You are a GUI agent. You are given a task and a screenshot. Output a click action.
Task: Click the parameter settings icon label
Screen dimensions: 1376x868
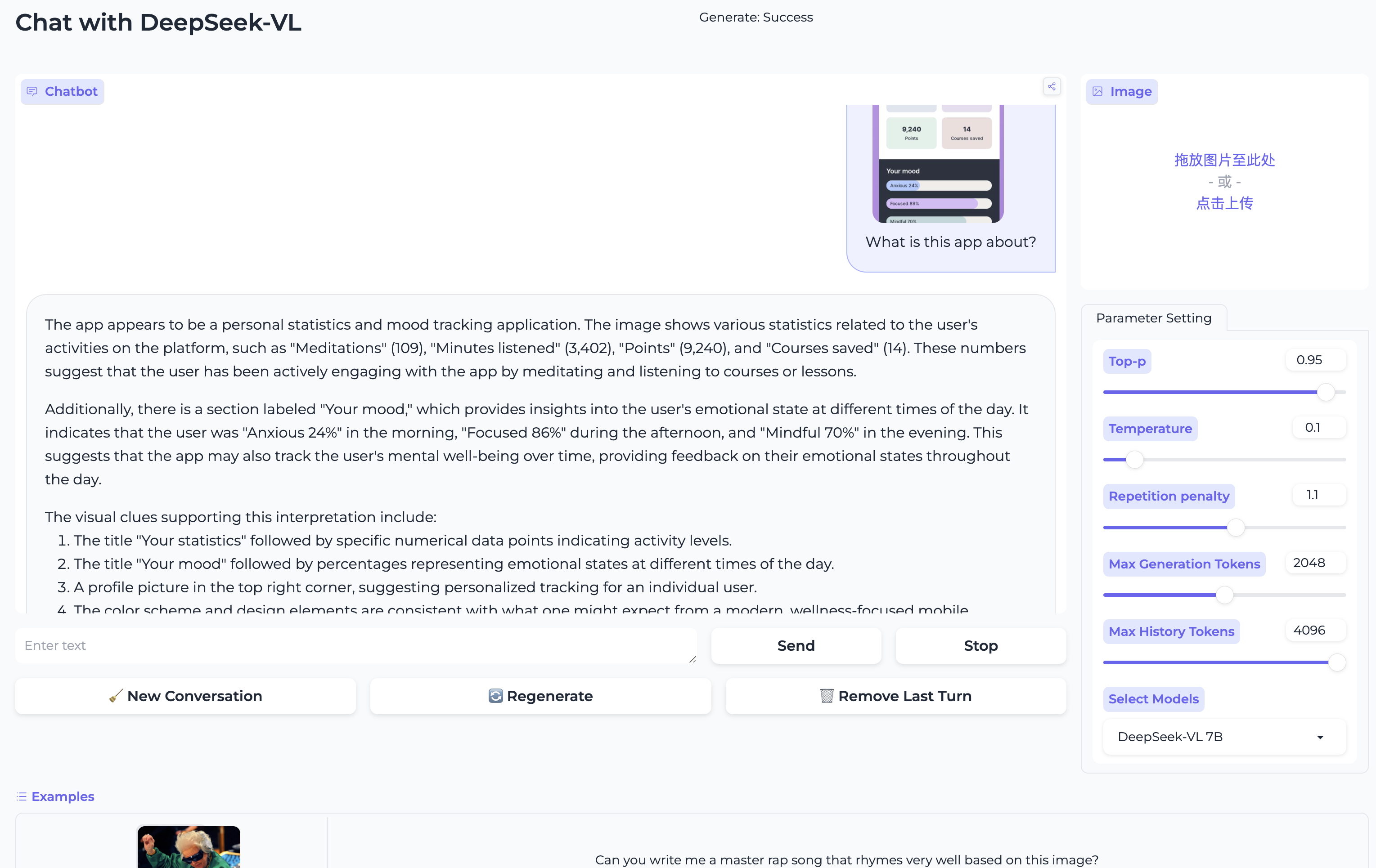tap(1154, 318)
